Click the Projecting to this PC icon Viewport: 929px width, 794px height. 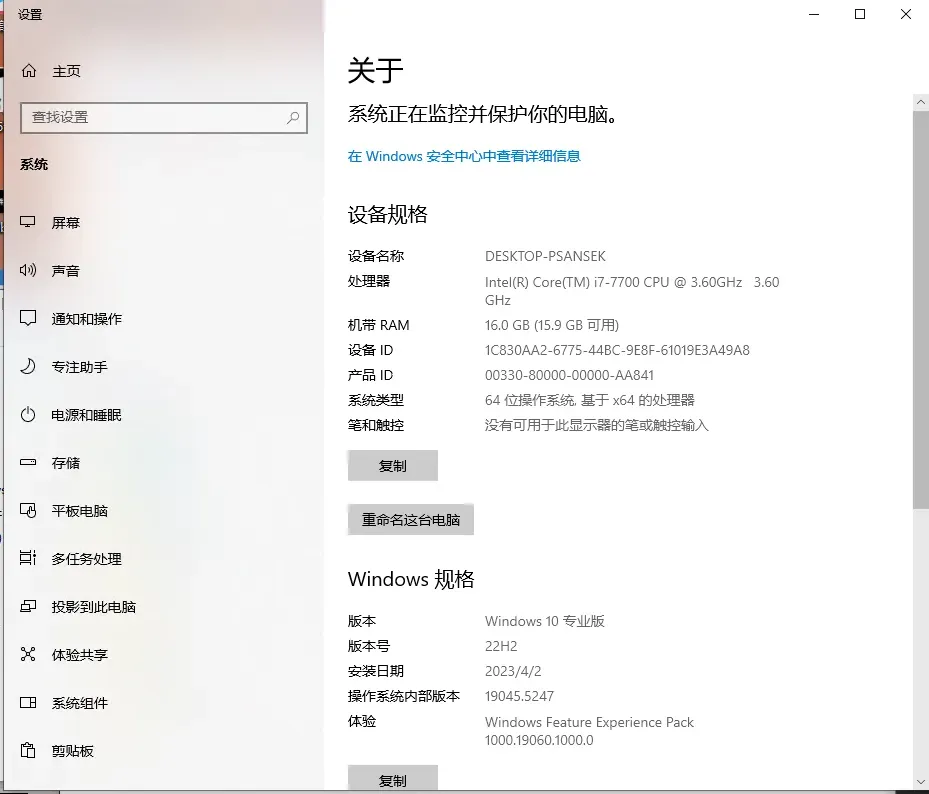[x=28, y=606]
